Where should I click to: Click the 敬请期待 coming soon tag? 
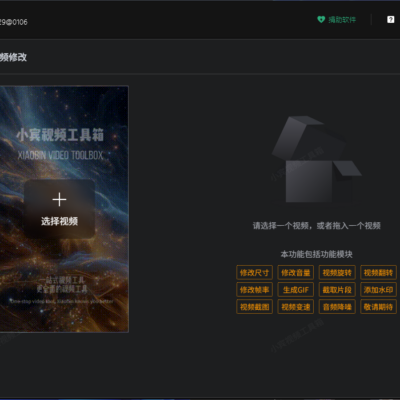378,307
